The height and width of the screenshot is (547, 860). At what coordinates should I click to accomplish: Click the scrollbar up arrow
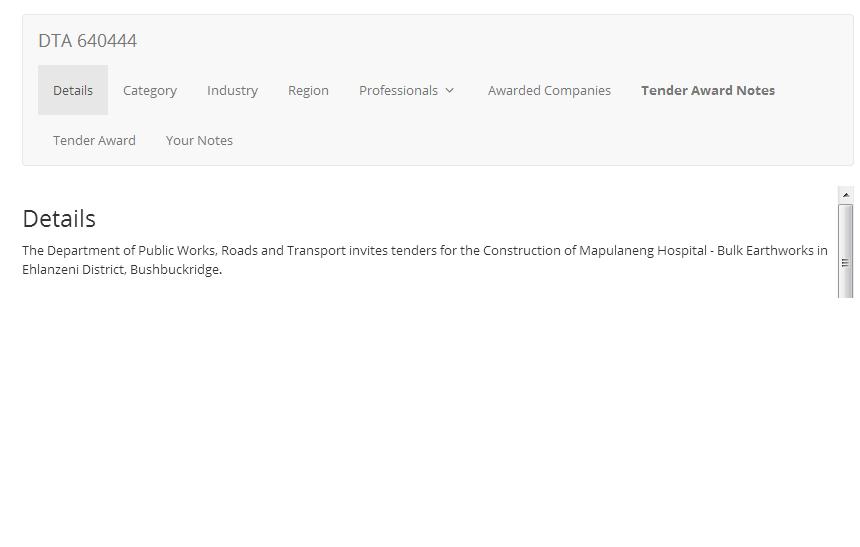846,195
